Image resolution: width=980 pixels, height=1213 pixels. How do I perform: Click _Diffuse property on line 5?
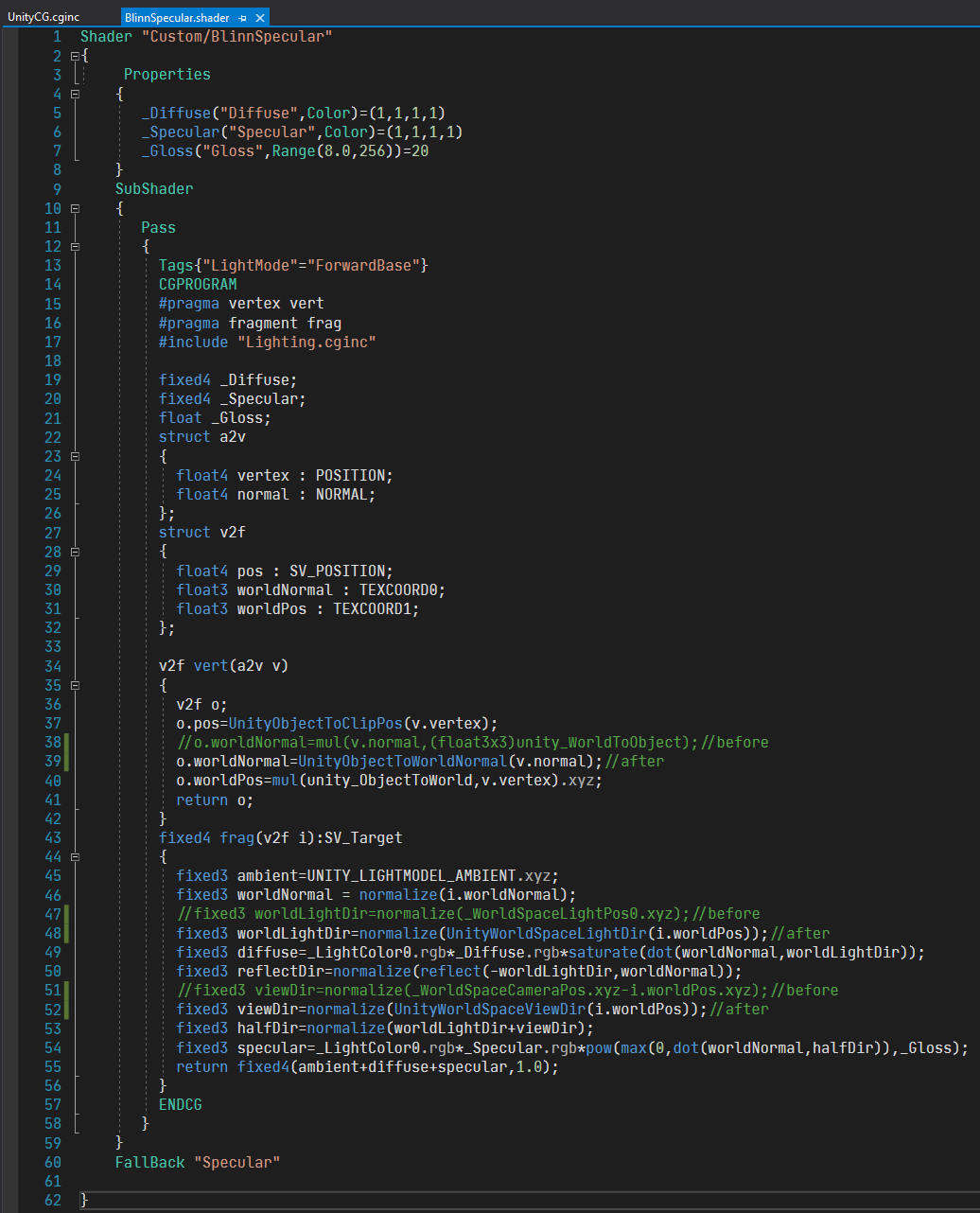(176, 113)
